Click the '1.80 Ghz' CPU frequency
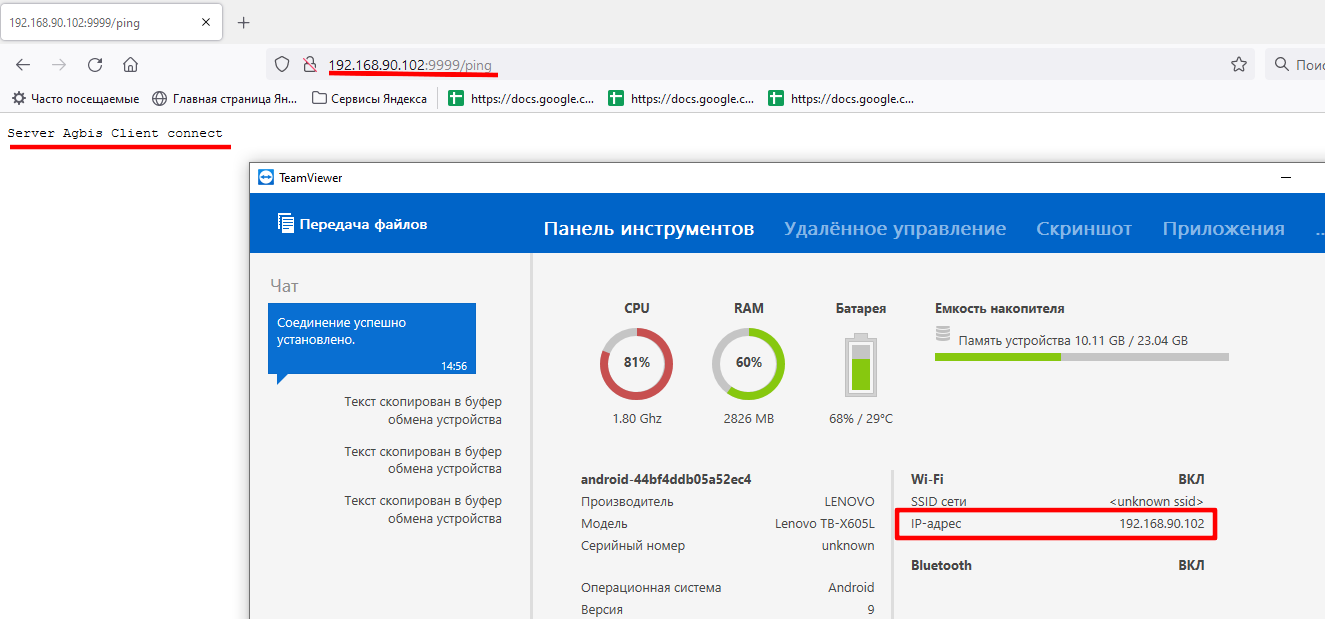Viewport: 1325px width, 619px height. pyautogui.click(x=637, y=418)
